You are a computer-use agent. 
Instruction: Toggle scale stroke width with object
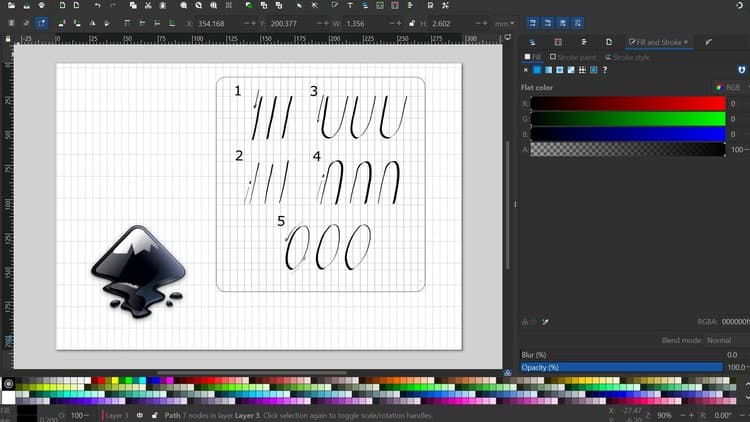pyautogui.click(x=532, y=23)
